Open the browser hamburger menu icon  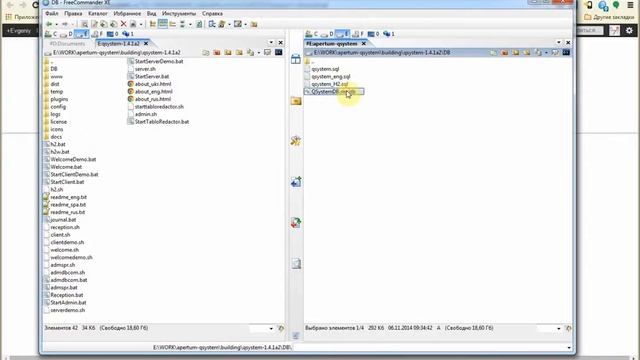631,5
